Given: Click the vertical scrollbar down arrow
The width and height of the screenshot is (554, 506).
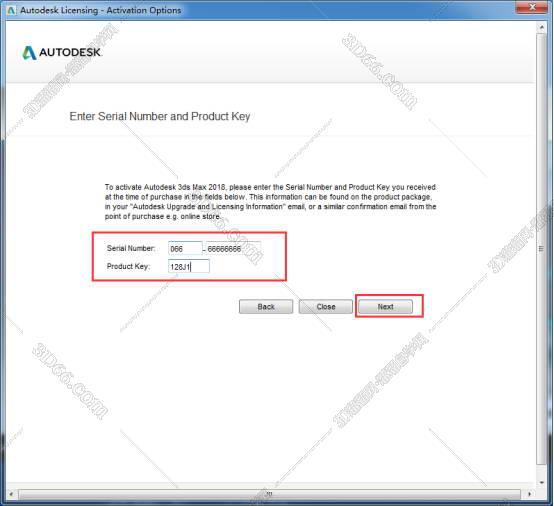Looking at the screenshot, I should pos(541,482).
